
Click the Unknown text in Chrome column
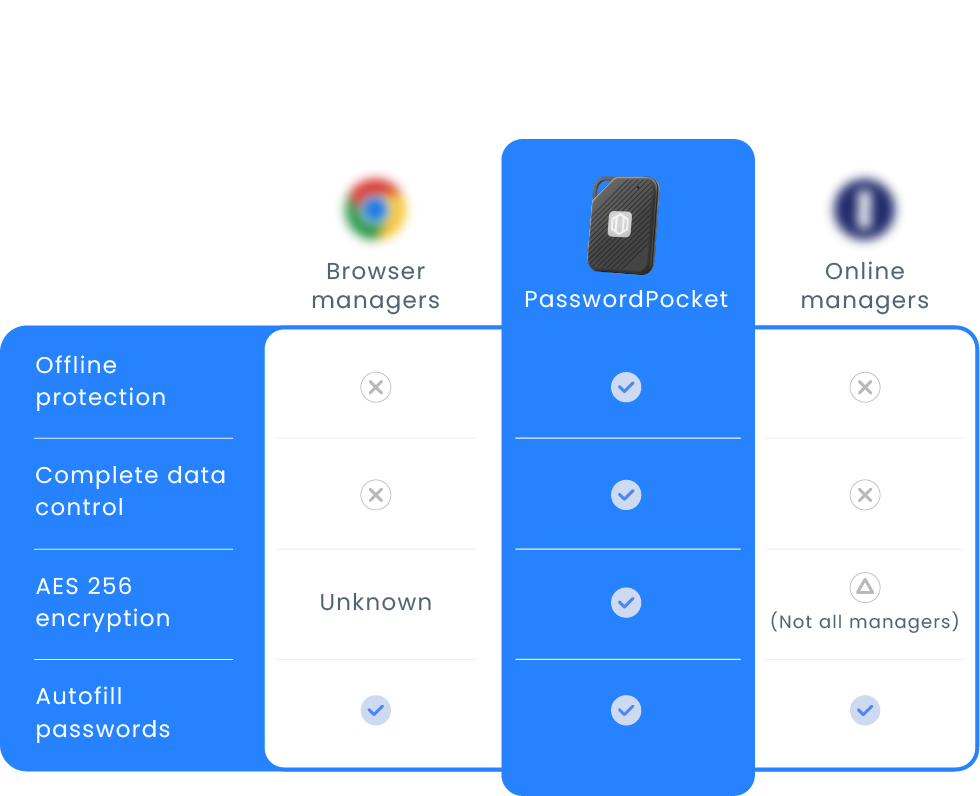point(376,602)
